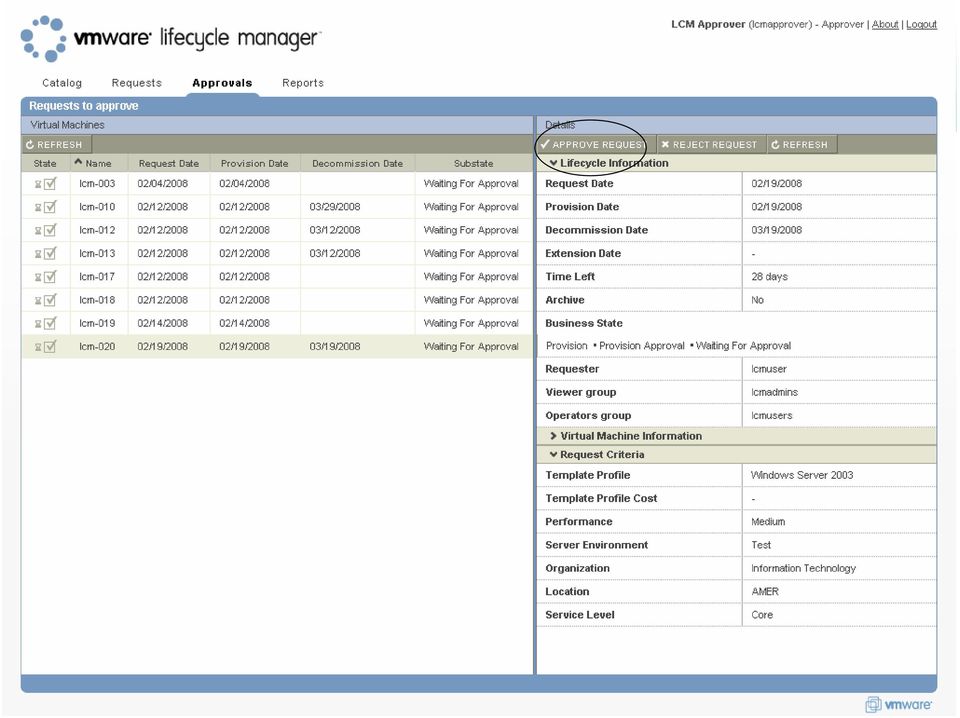This screenshot has width=960, height=718.
Task: Open the About link
Action: [x=885, y=24]
